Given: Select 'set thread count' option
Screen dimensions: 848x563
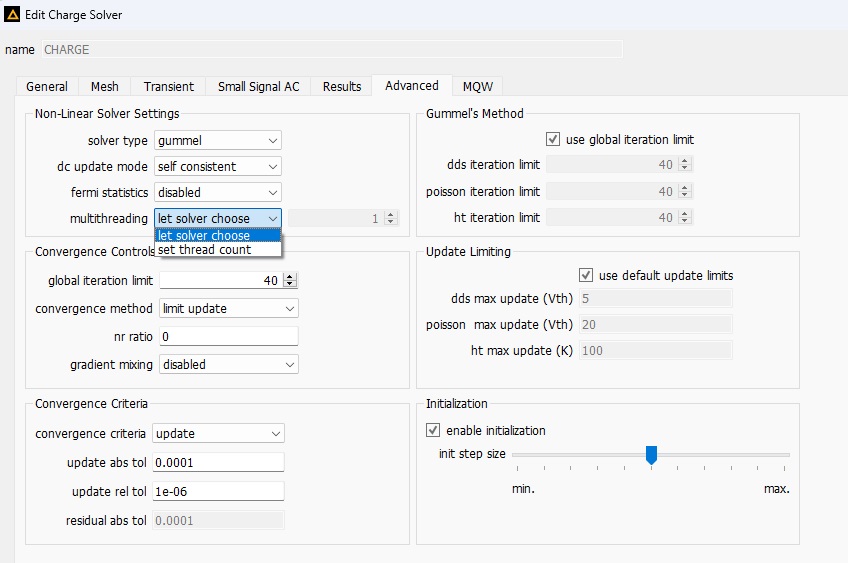Looking at the screenshot, I should click(205, 250).
